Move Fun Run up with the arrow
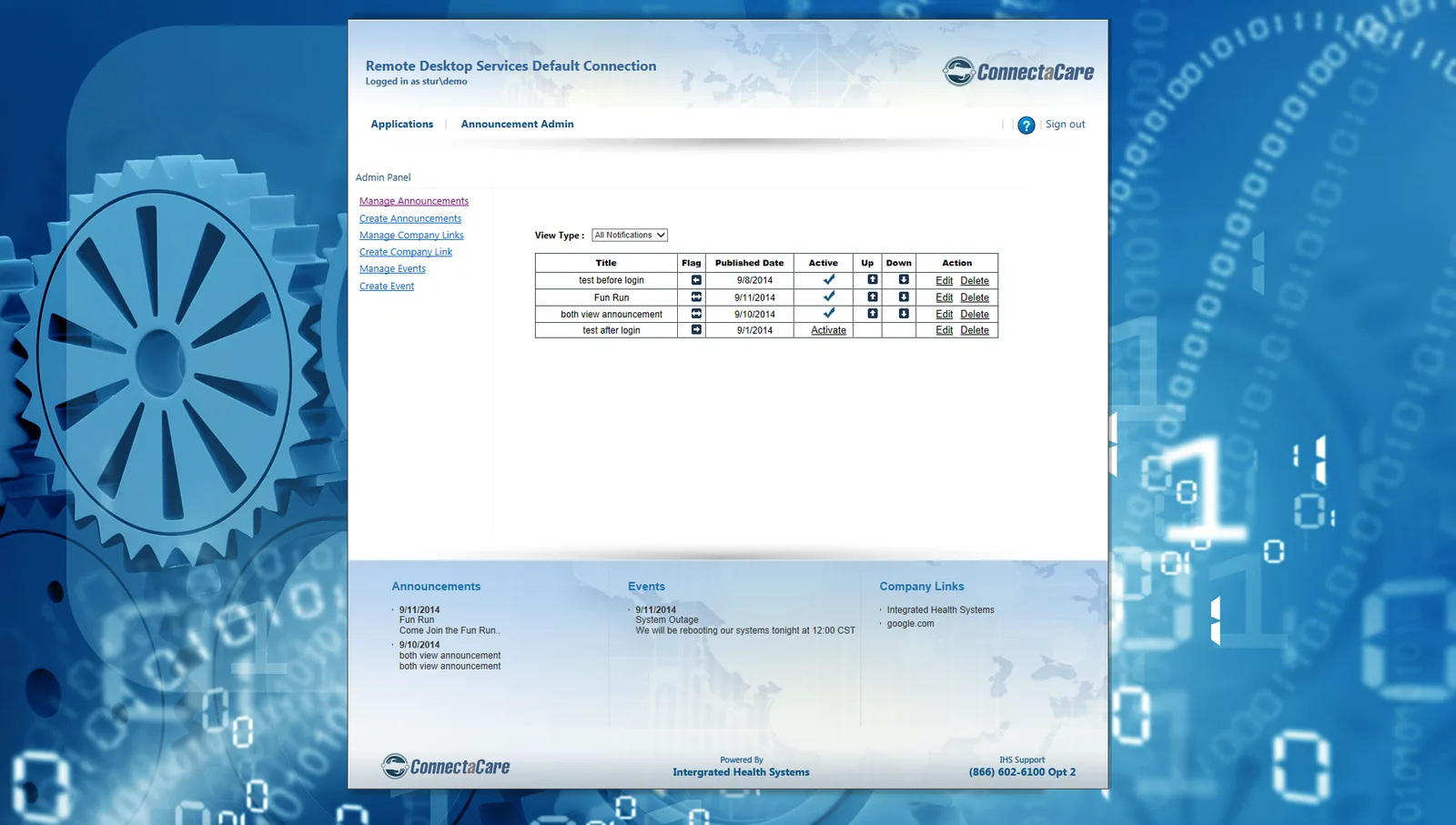Screen dimensions: 1456x825 coord(872,297)
